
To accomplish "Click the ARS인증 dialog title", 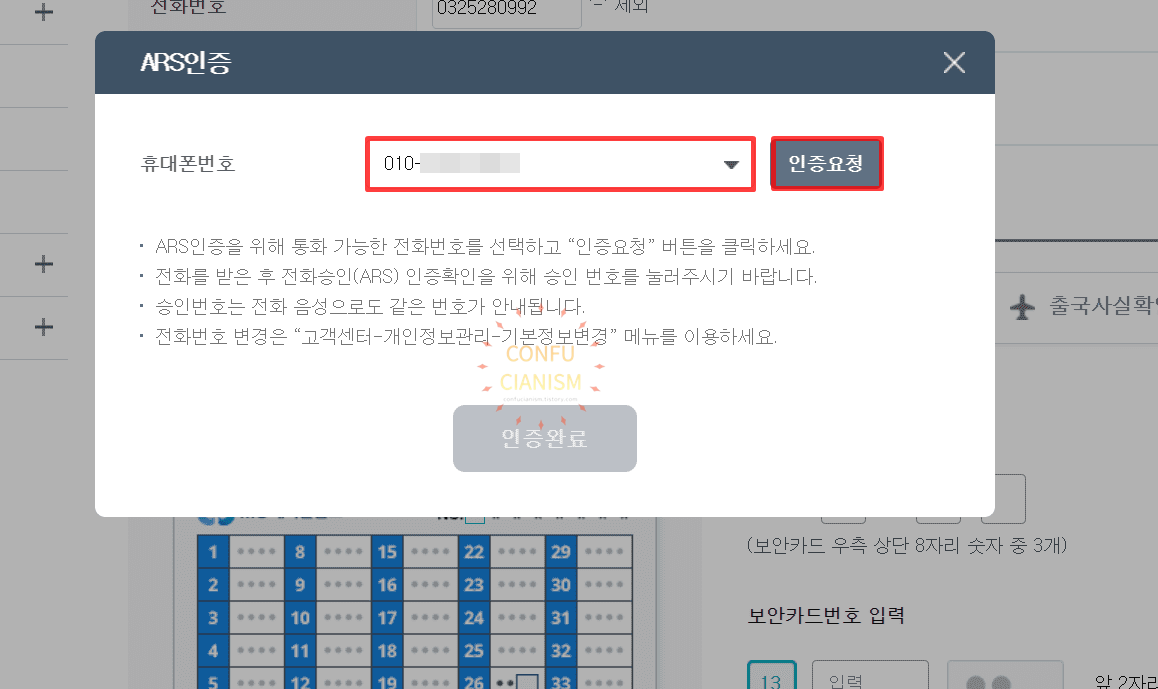I will (186, 63).
